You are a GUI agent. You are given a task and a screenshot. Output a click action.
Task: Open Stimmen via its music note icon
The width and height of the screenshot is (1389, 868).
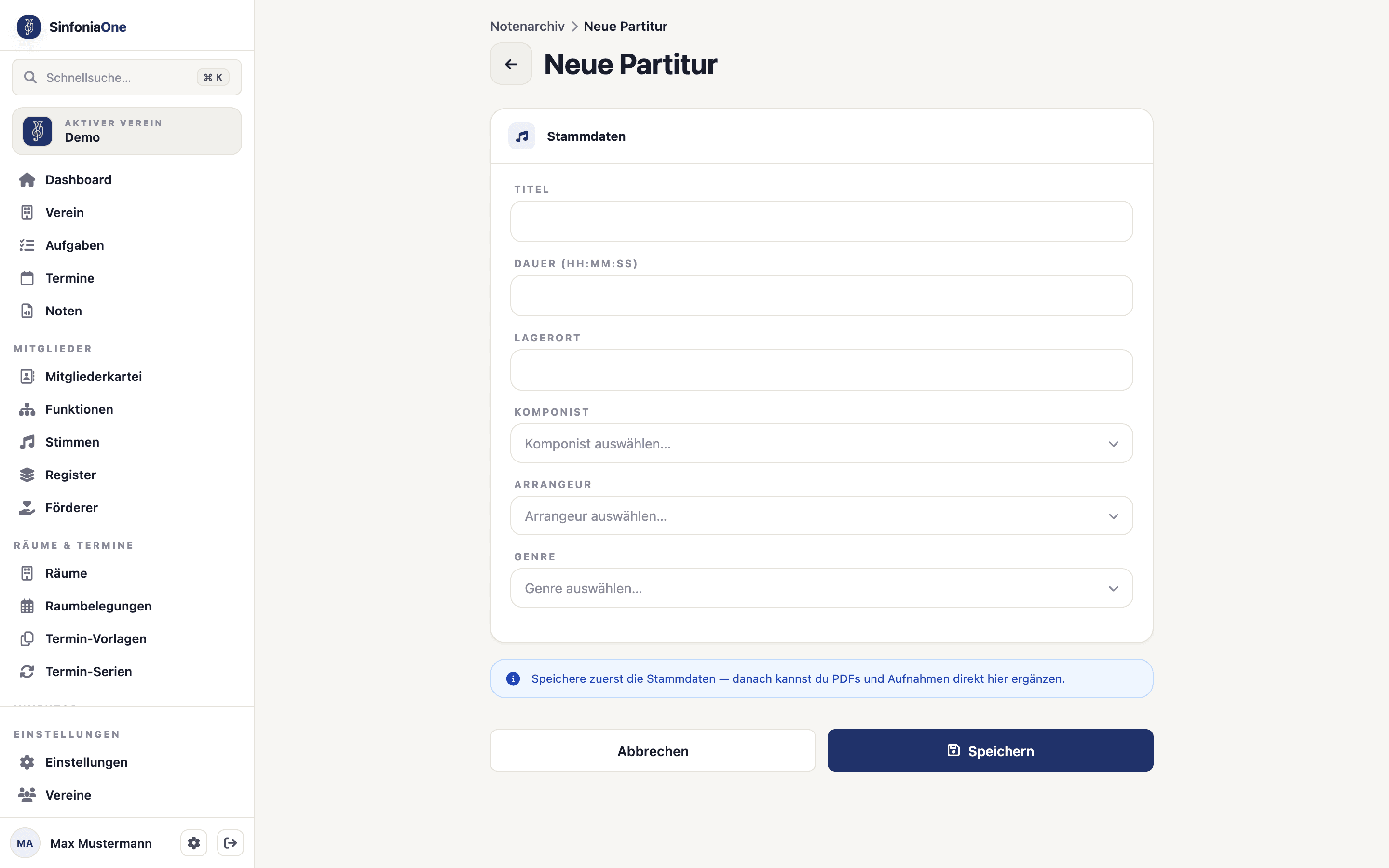click(x=27, y=442)
